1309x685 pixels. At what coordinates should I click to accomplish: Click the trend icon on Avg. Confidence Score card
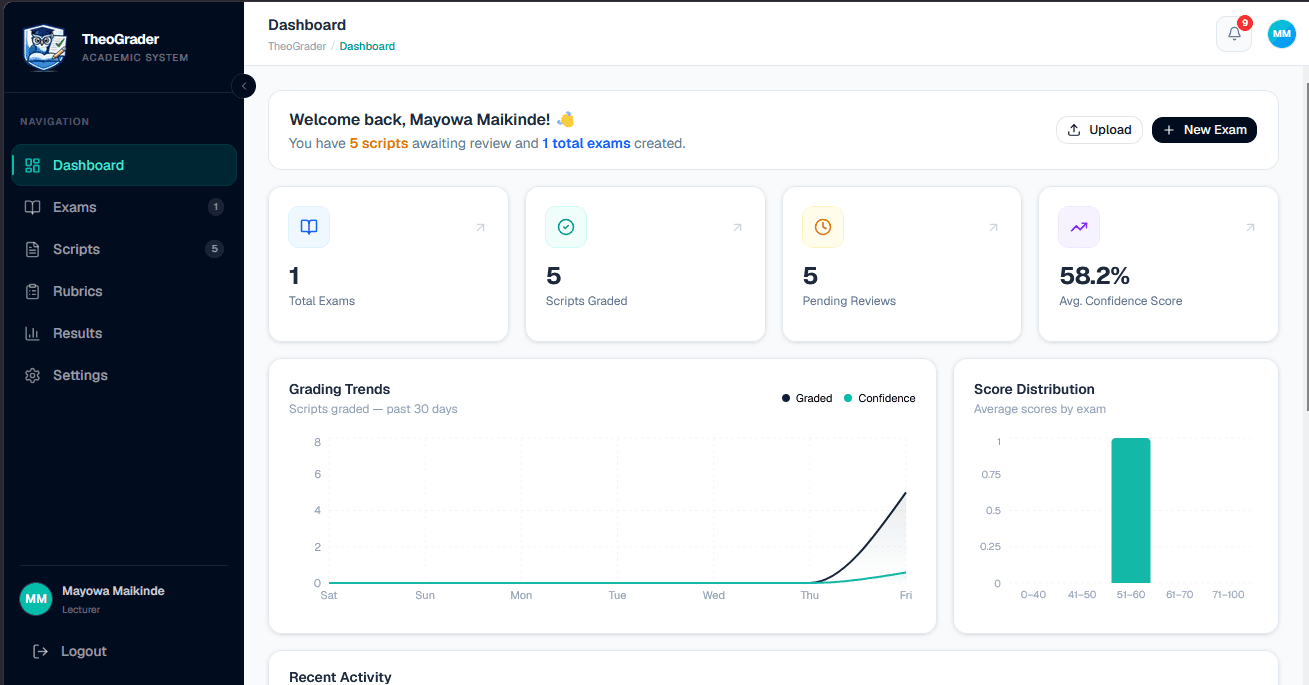click(x=1079, y=227)
